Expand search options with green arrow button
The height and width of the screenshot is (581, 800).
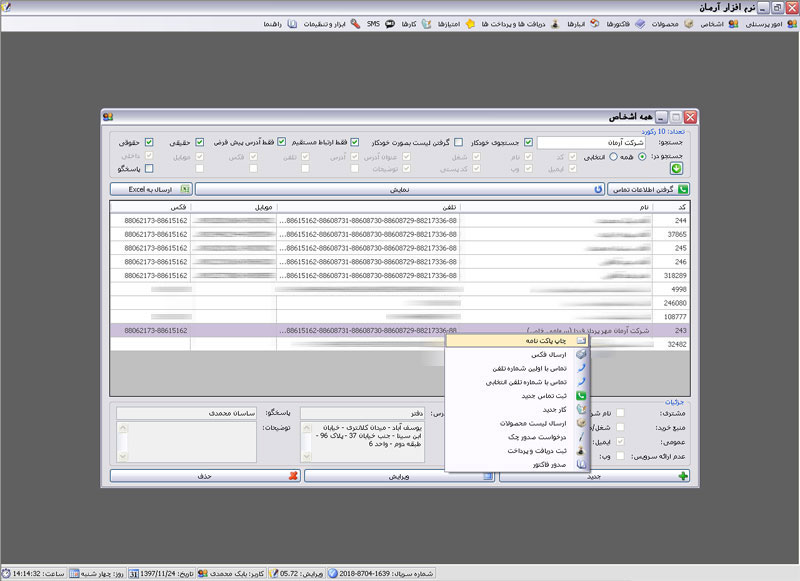[x=677, y=168]
